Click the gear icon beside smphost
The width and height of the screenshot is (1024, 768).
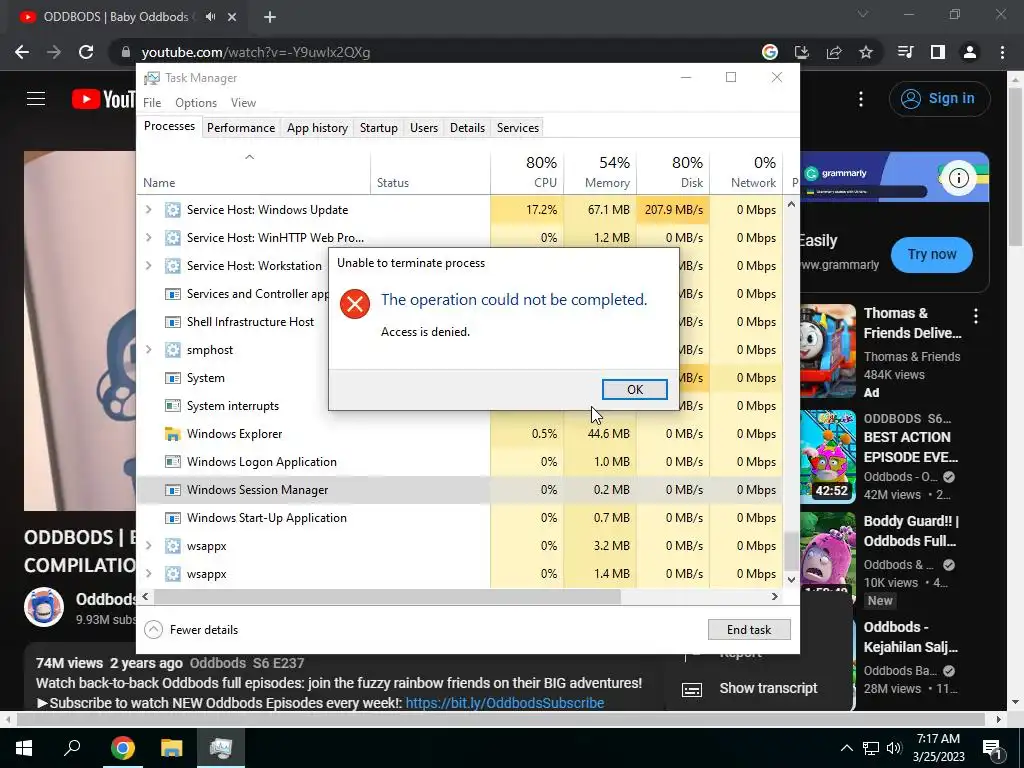click(x=172, y=350)
